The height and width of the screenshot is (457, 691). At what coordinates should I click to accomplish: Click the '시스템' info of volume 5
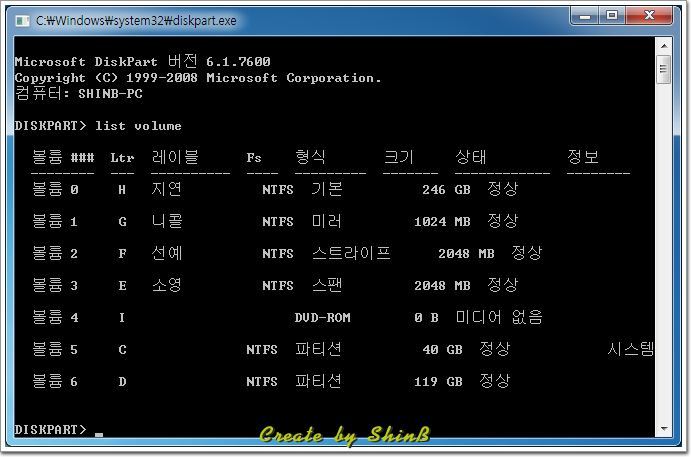pyautogui.click(x=631, y=349)
